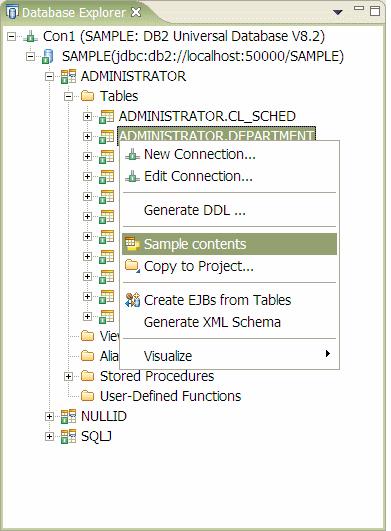This screenshot has width=391, height=531.
Task: Close the Database Explorer tab
Action: pos(136,13)
